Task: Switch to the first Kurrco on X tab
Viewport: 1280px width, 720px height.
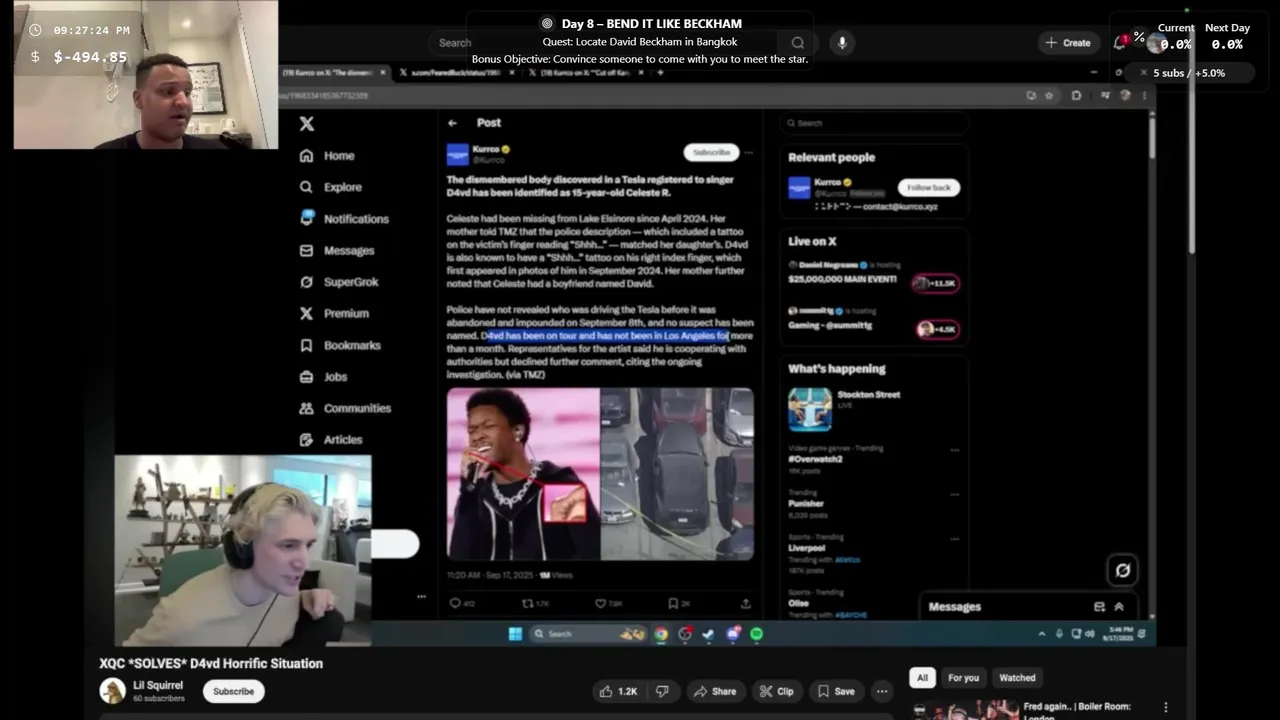Action: (x=333, y=73)
